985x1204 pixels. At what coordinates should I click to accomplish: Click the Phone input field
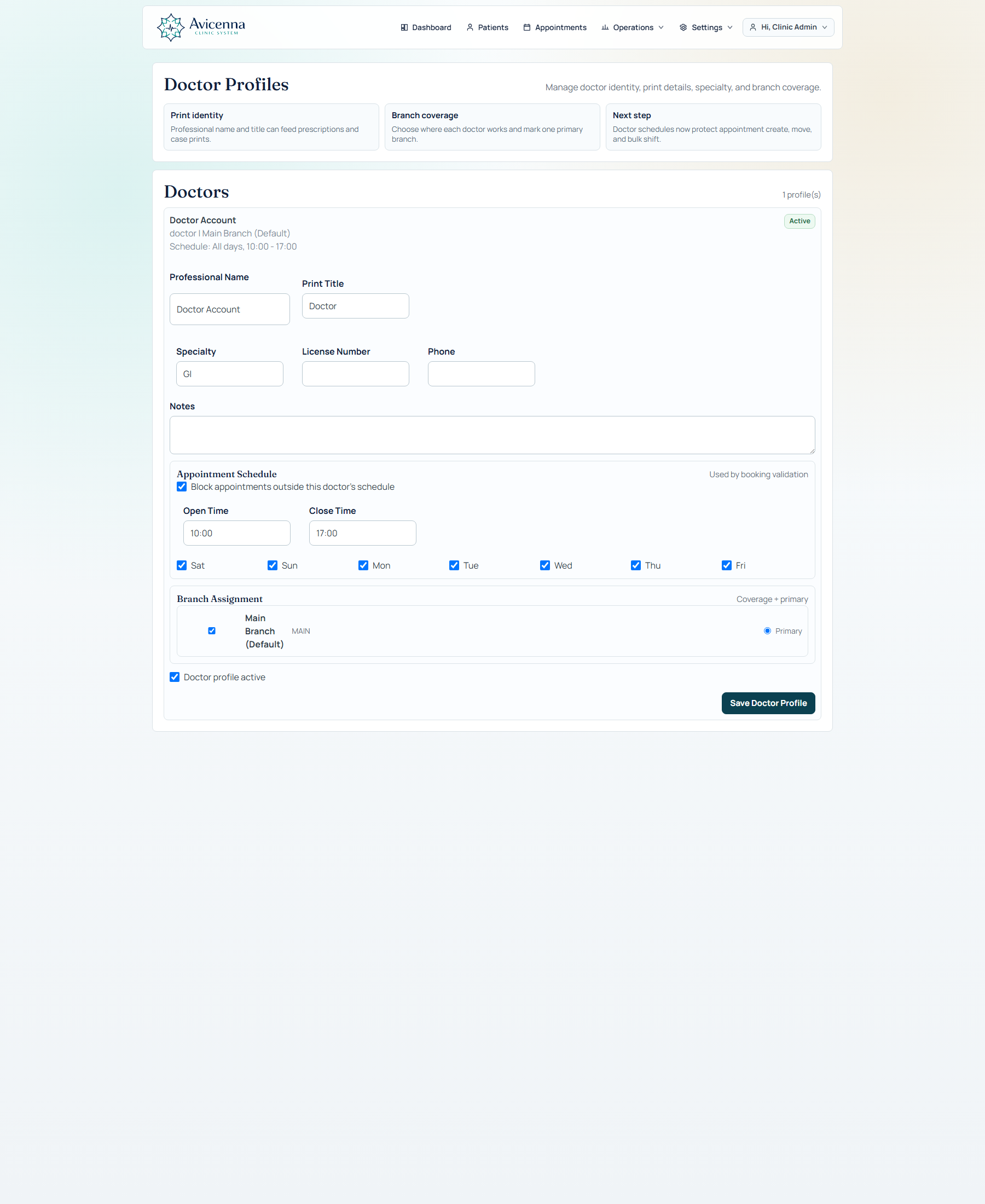click(x=481, y=374)
